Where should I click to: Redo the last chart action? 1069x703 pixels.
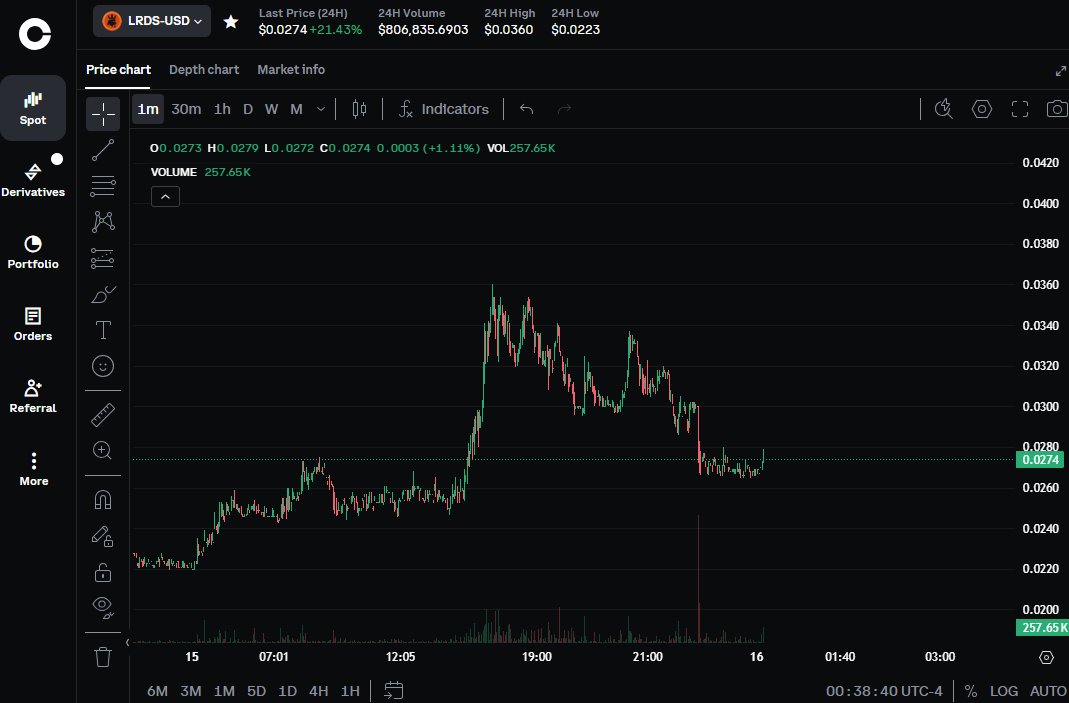click(564, 109)
